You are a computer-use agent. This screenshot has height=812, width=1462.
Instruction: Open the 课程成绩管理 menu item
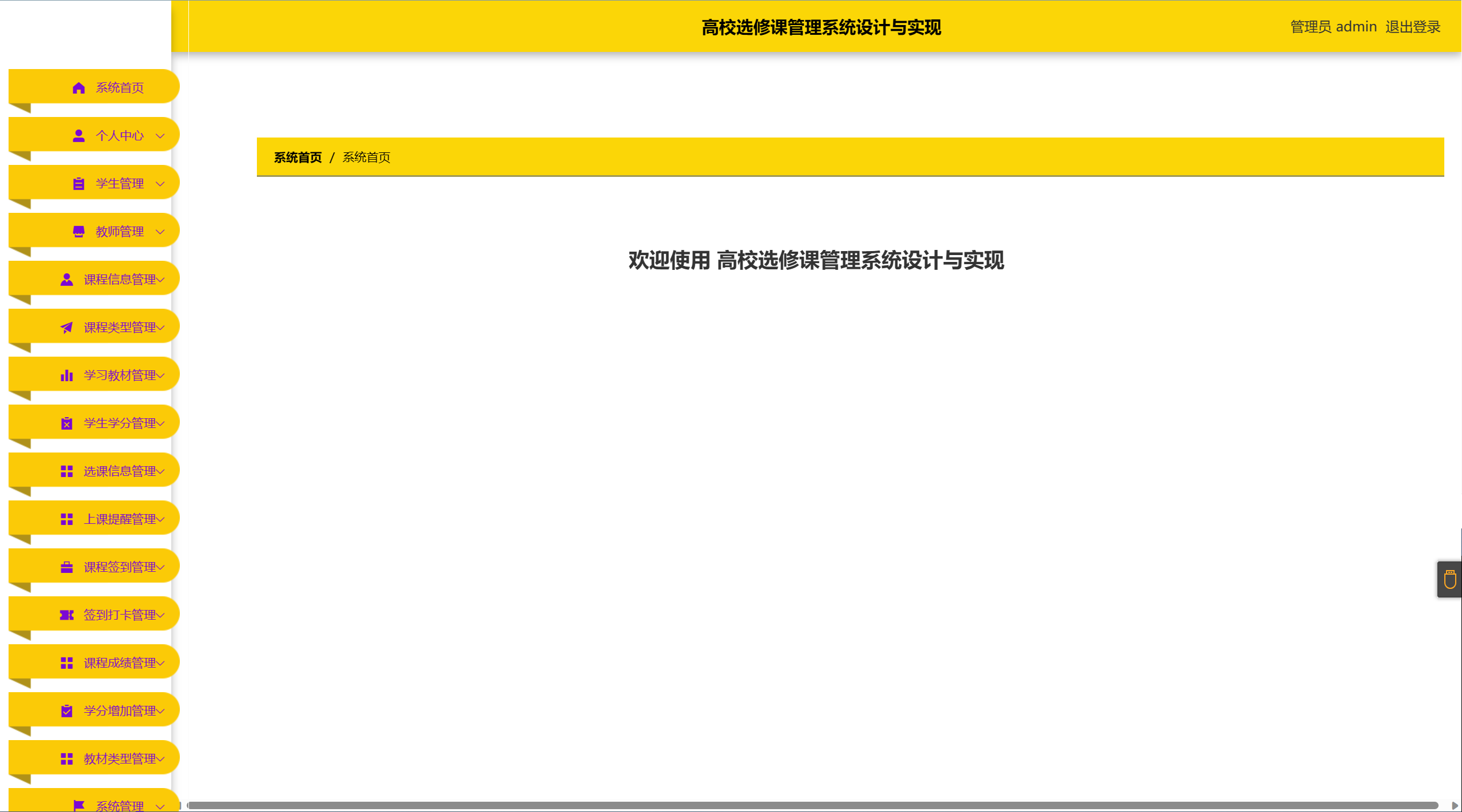coord(119,663)
